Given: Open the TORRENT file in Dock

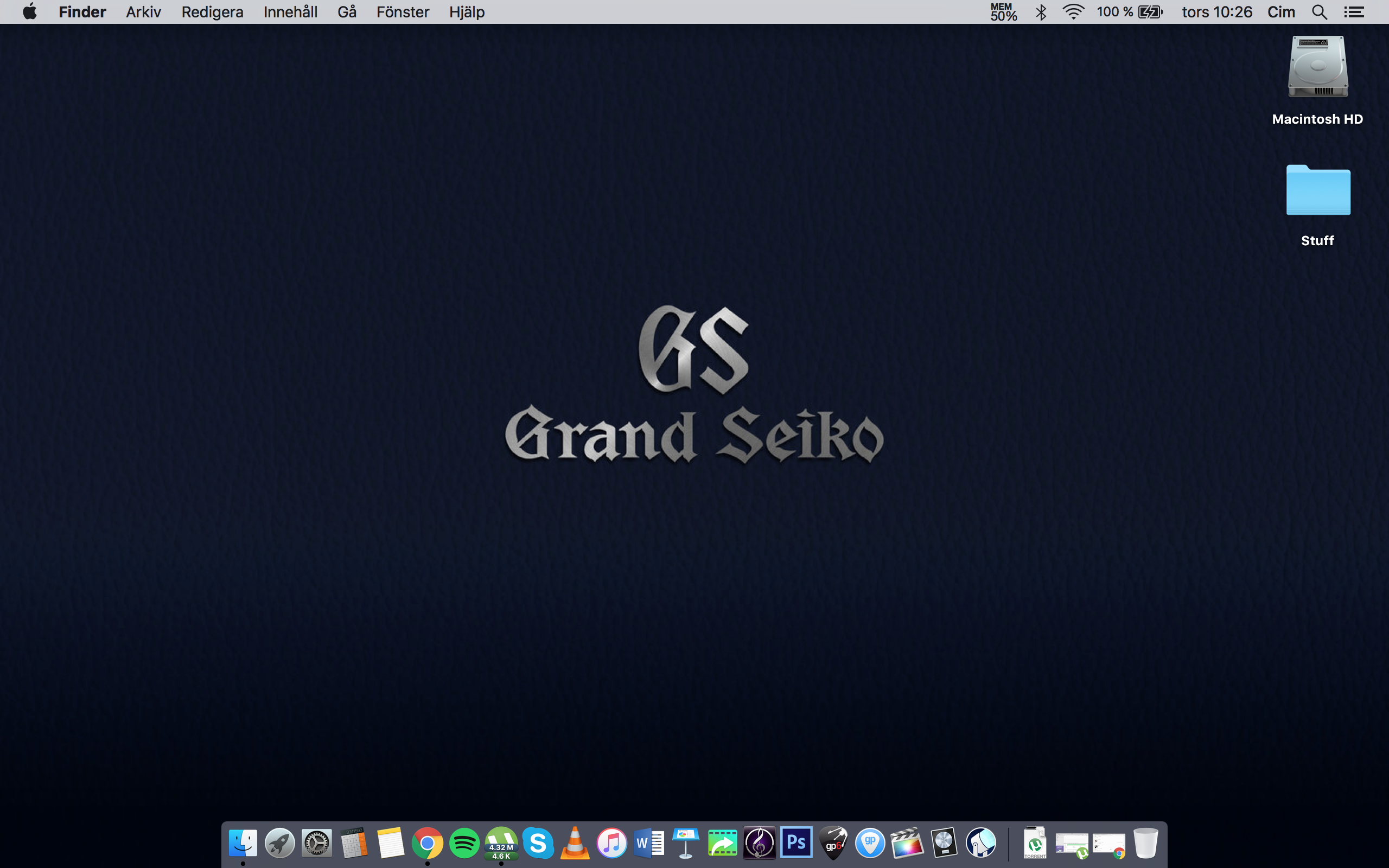Looking at the screenshot, I should click(x=1035, y=843).
